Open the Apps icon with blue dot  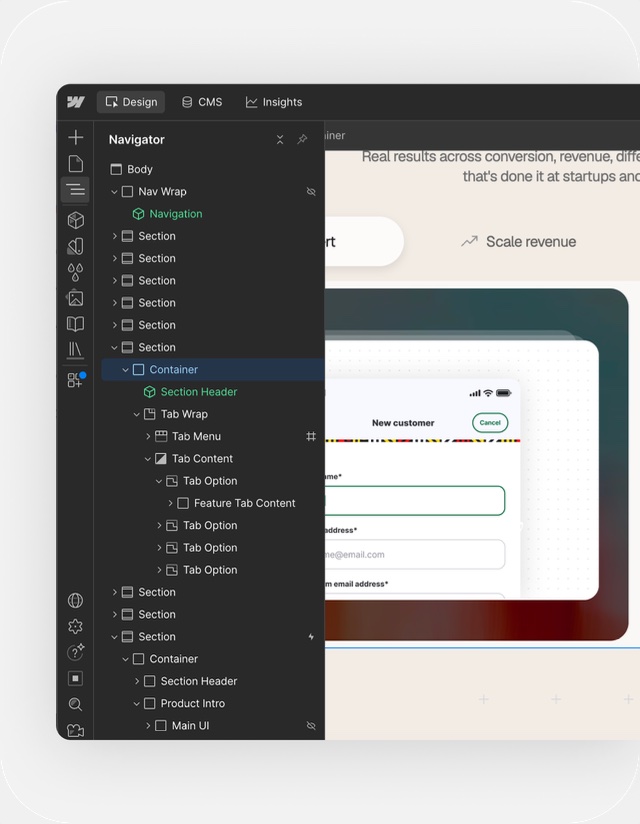pos(76,379)
